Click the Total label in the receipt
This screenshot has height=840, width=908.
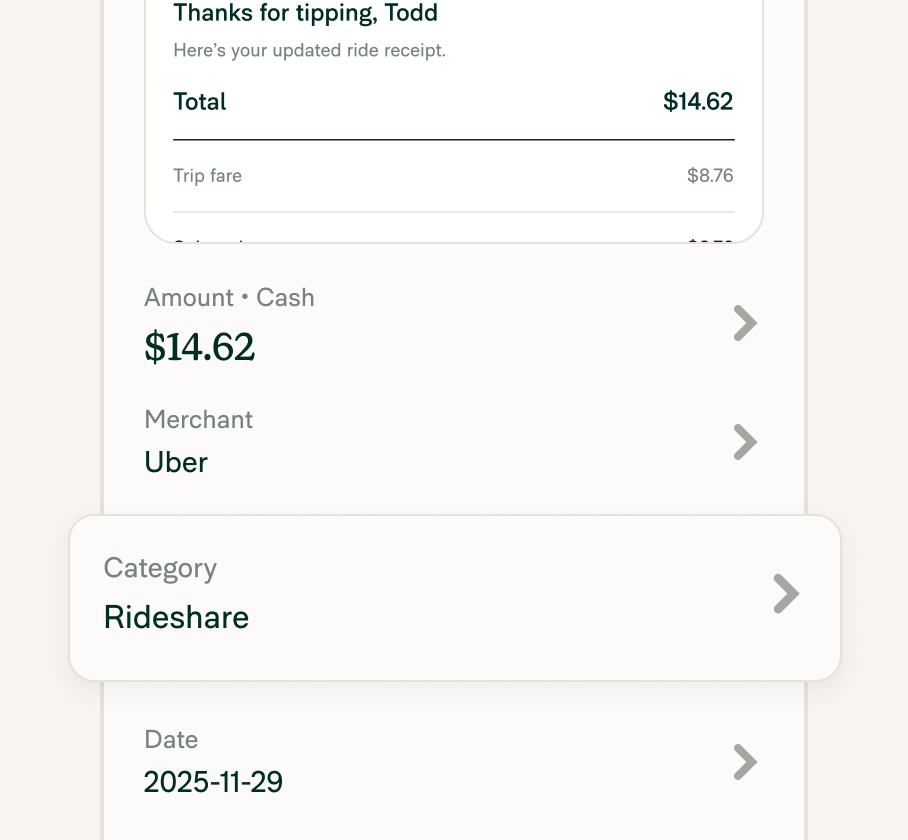pyautogui.click(x=200, y=102)
